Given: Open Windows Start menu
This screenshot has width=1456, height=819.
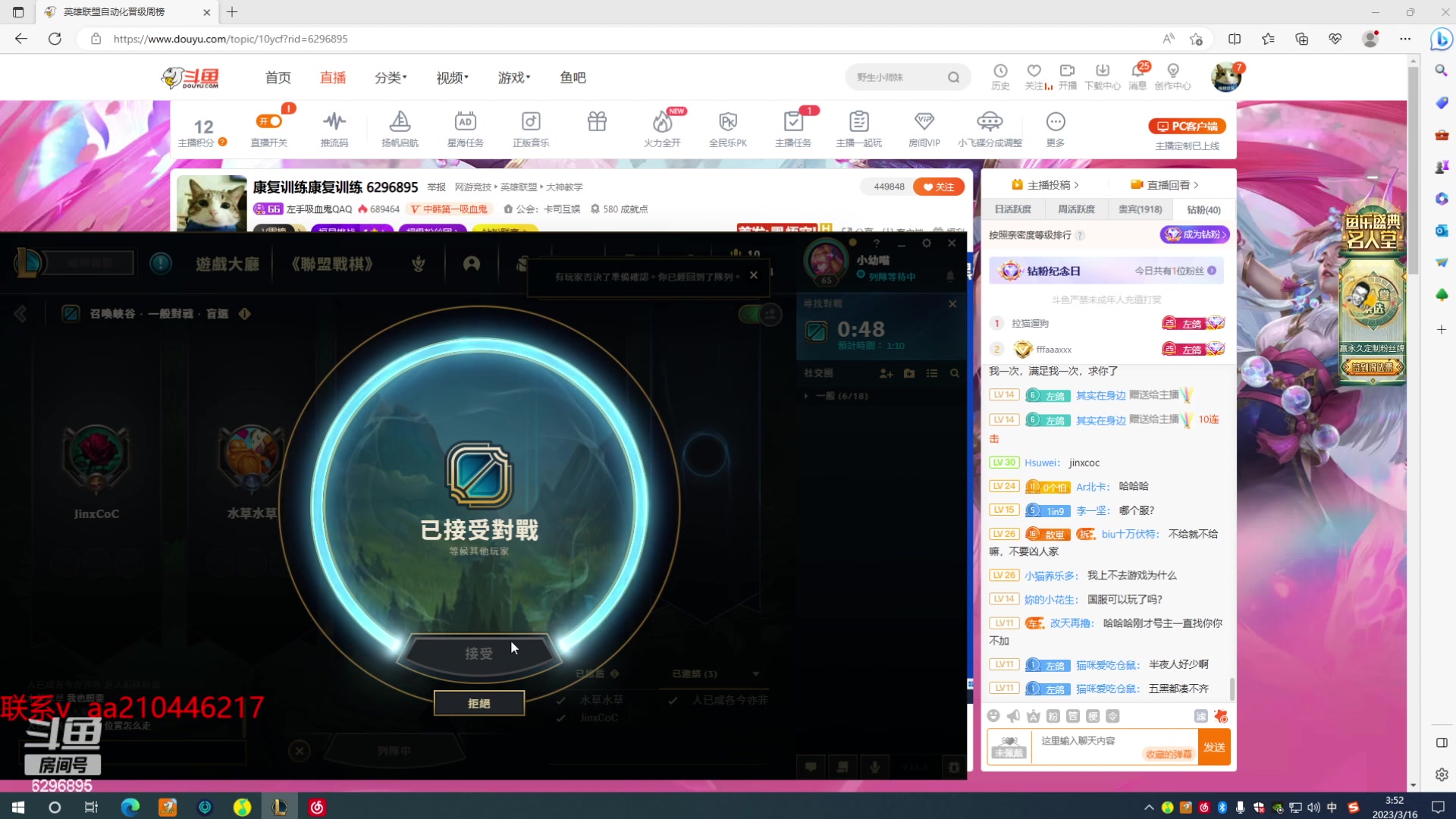Looking at the screenshot, I should click(18, 808).
